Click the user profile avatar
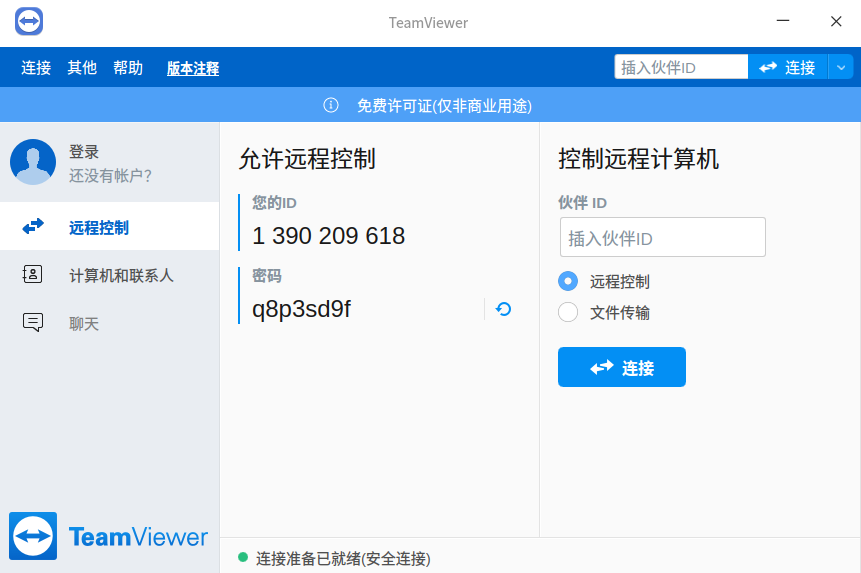Viewport: 861px width, 573px height. click(33, 162)
